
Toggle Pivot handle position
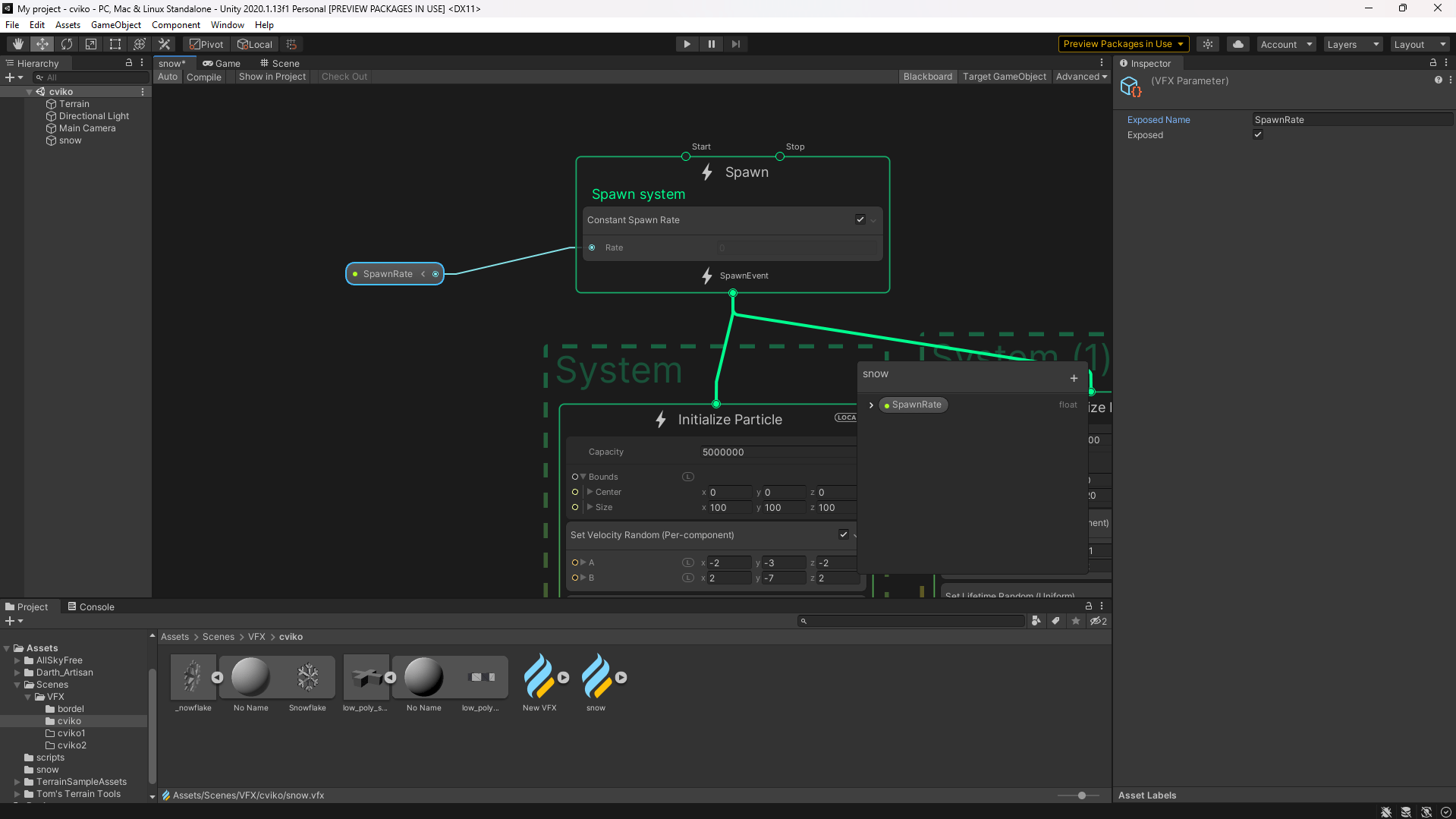pyautogui.click(x=206, y=44)
